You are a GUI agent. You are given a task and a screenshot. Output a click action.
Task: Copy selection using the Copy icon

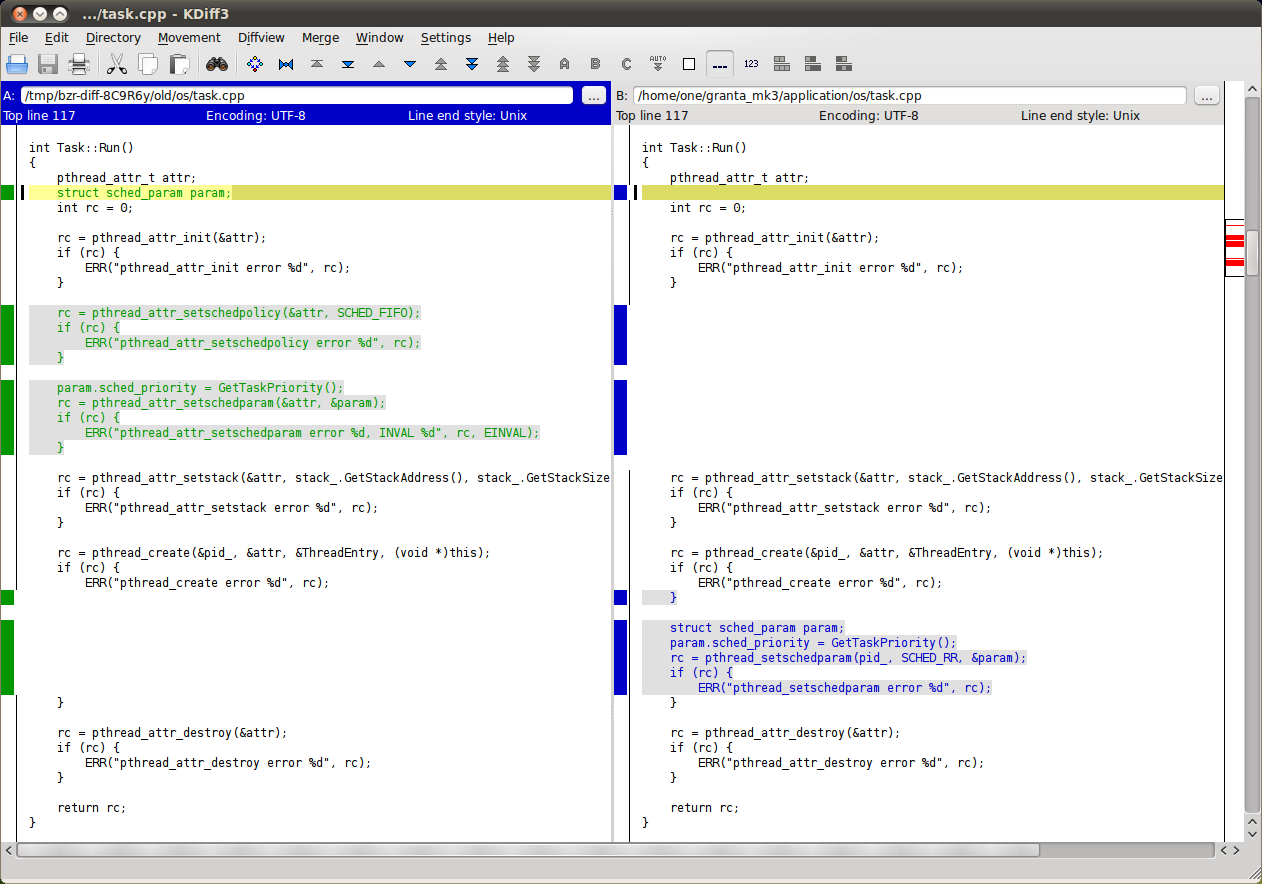click(x=146, y=63)
